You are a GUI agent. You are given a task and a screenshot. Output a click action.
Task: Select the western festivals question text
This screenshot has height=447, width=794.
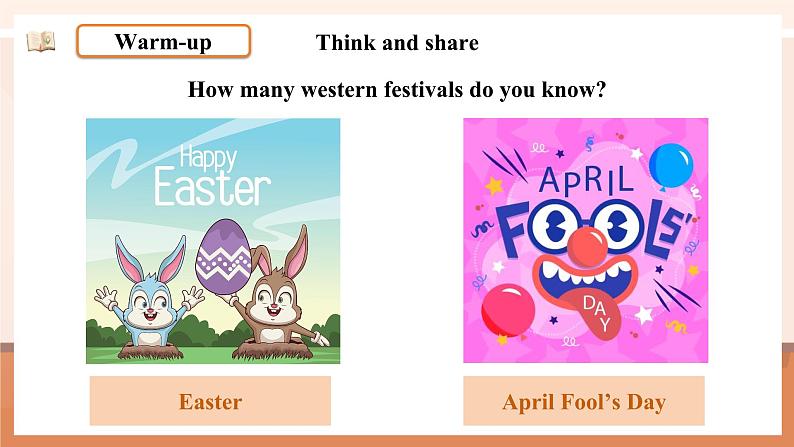click(x=396, y=90)
